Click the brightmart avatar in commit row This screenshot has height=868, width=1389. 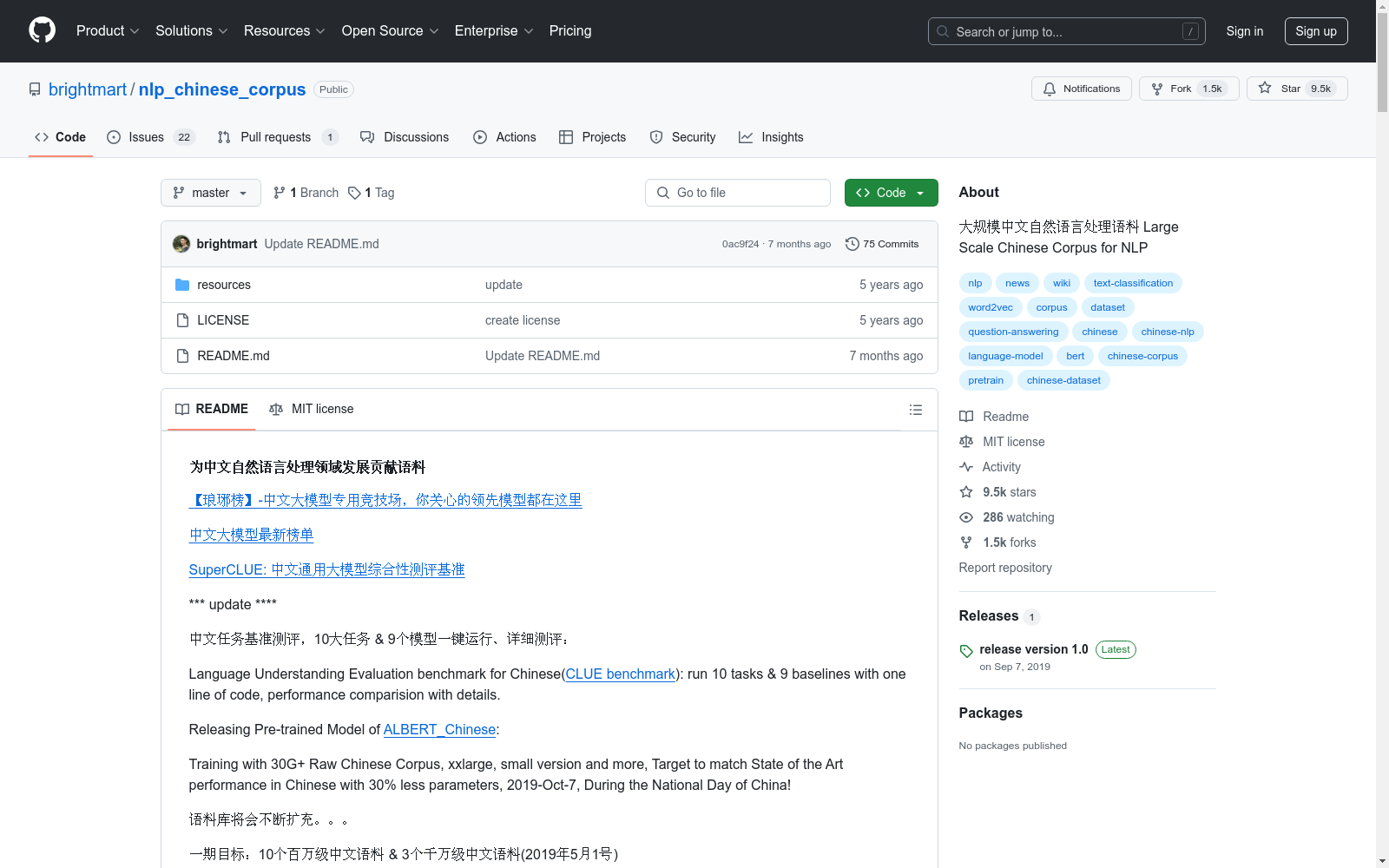(181, 244)
